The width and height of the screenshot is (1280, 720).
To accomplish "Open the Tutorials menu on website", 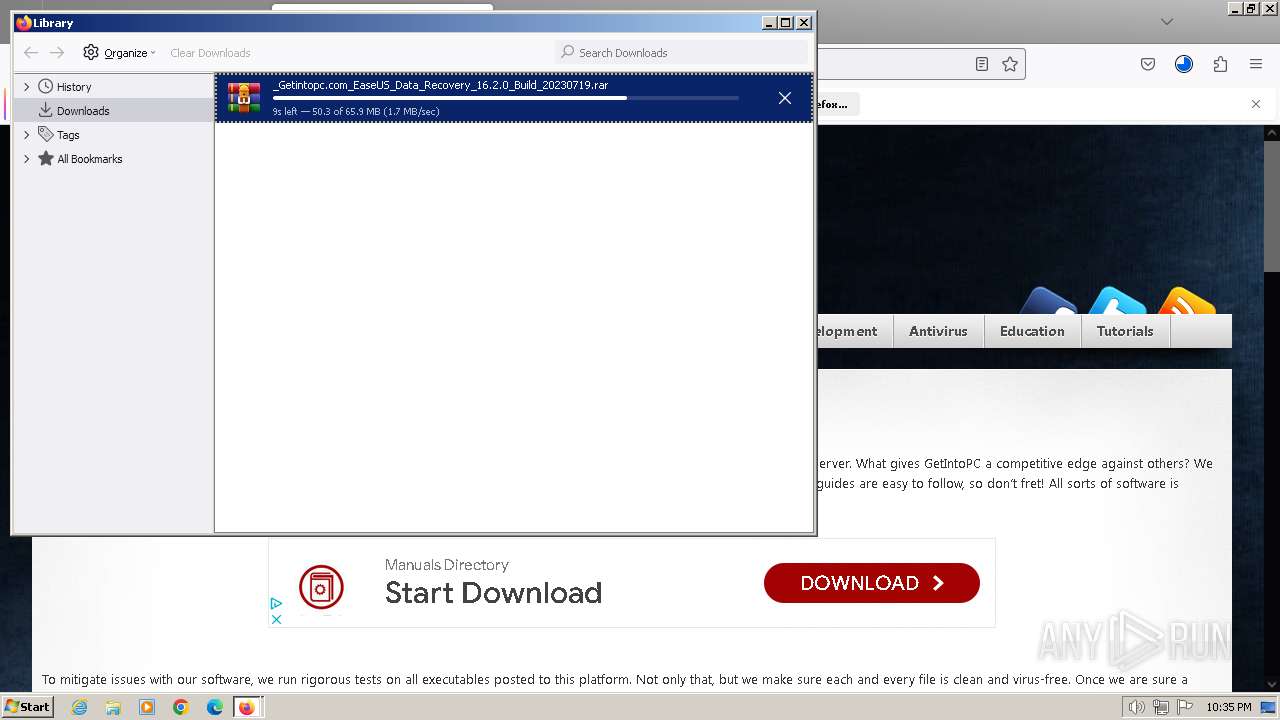I will coord(1124,331).
